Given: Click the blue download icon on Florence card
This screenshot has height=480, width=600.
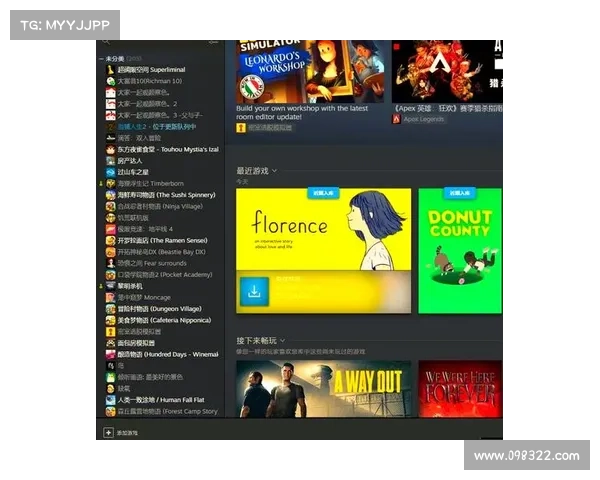Looking at the screenshot, I should pos(254,292).
